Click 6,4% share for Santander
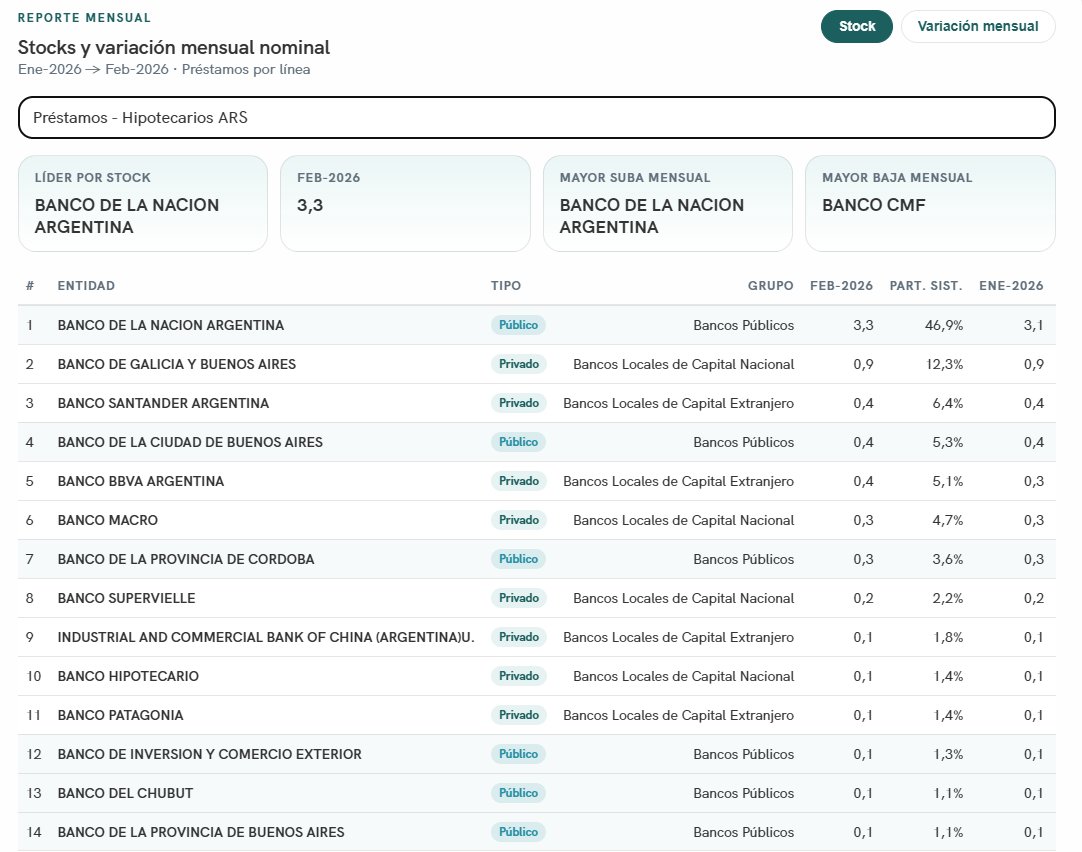1082x852 pixels. point(947,403)
